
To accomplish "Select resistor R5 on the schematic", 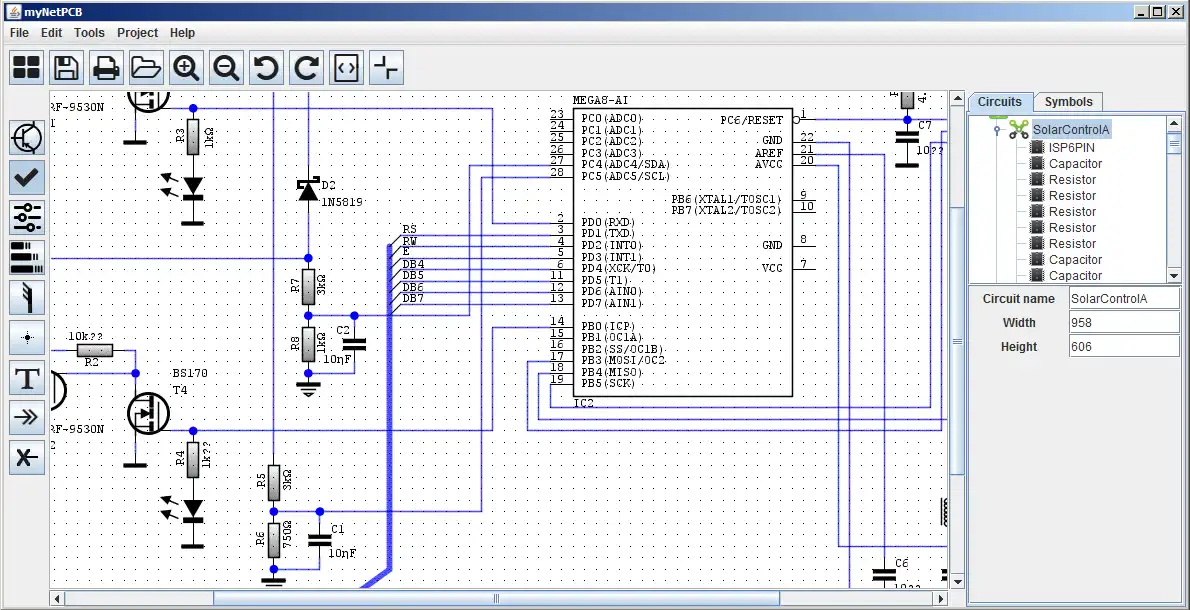I will [274, 484].
